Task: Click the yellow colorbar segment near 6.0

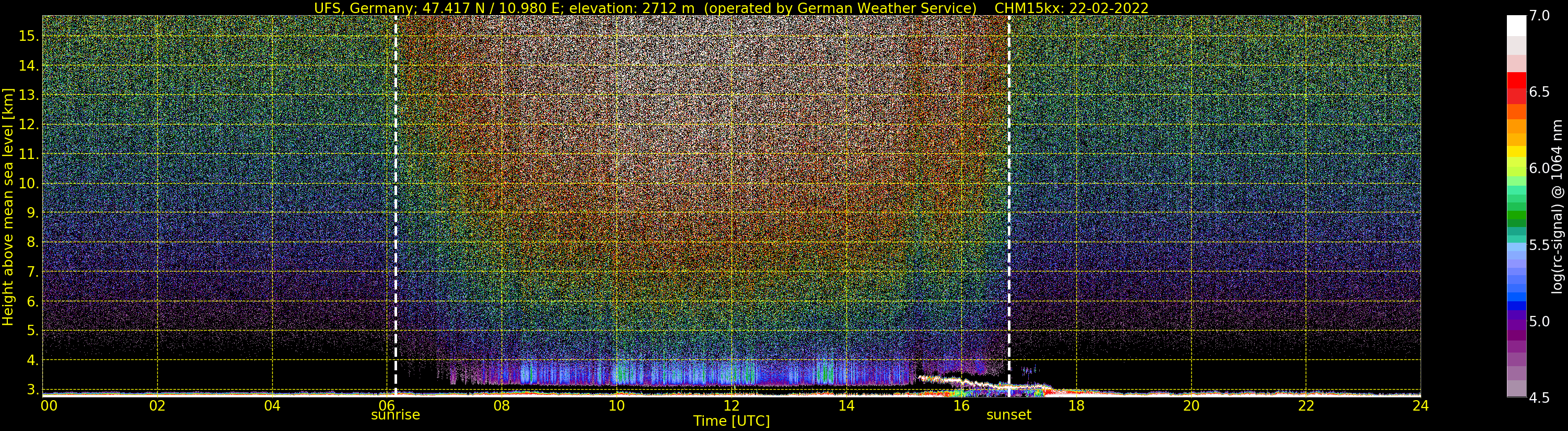Action: click(1516, 151)
